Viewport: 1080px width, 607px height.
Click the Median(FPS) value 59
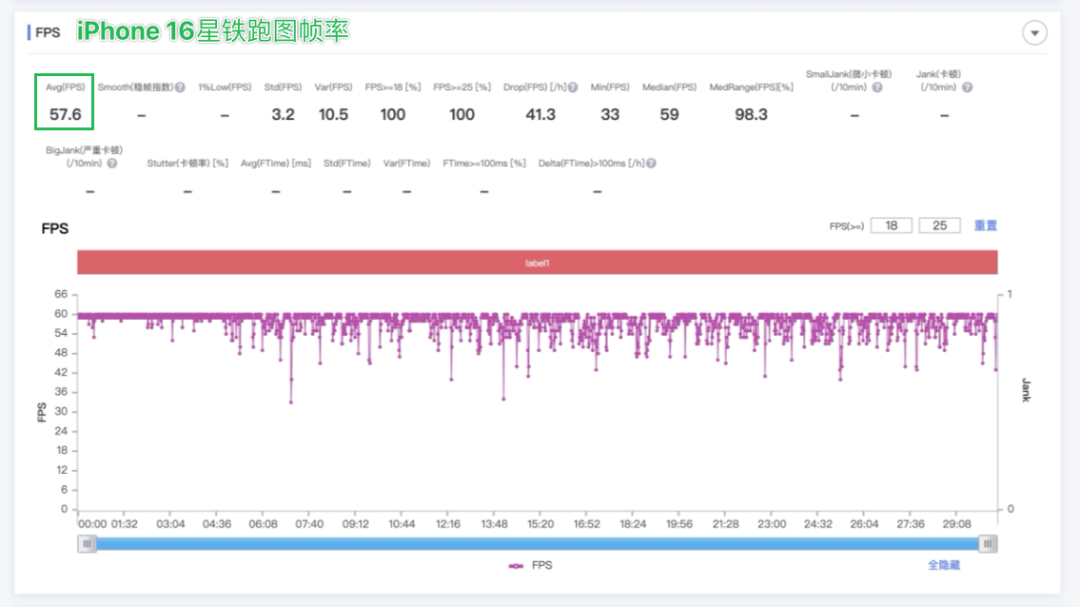pyautogui.click(x=669, y=114)
